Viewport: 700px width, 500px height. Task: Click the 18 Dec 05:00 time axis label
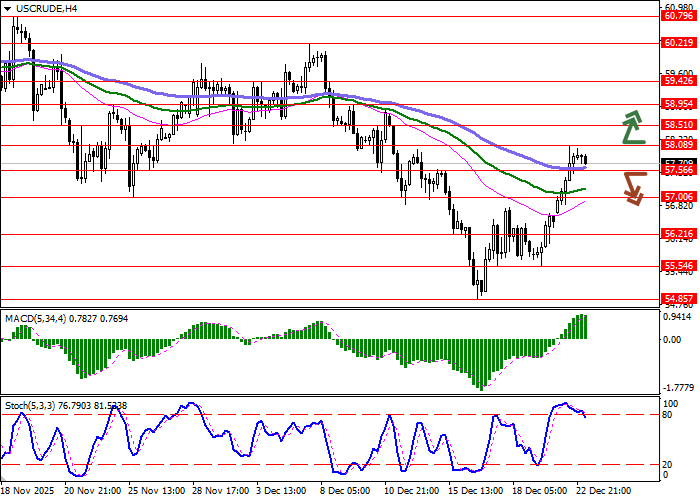542,491
